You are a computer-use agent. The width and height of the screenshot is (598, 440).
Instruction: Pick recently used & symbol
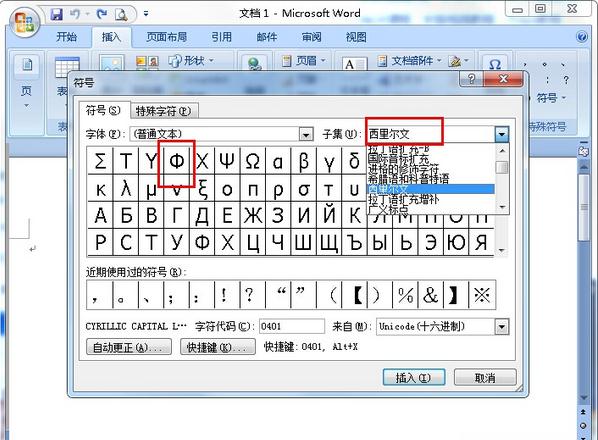[x=431, y=295]
